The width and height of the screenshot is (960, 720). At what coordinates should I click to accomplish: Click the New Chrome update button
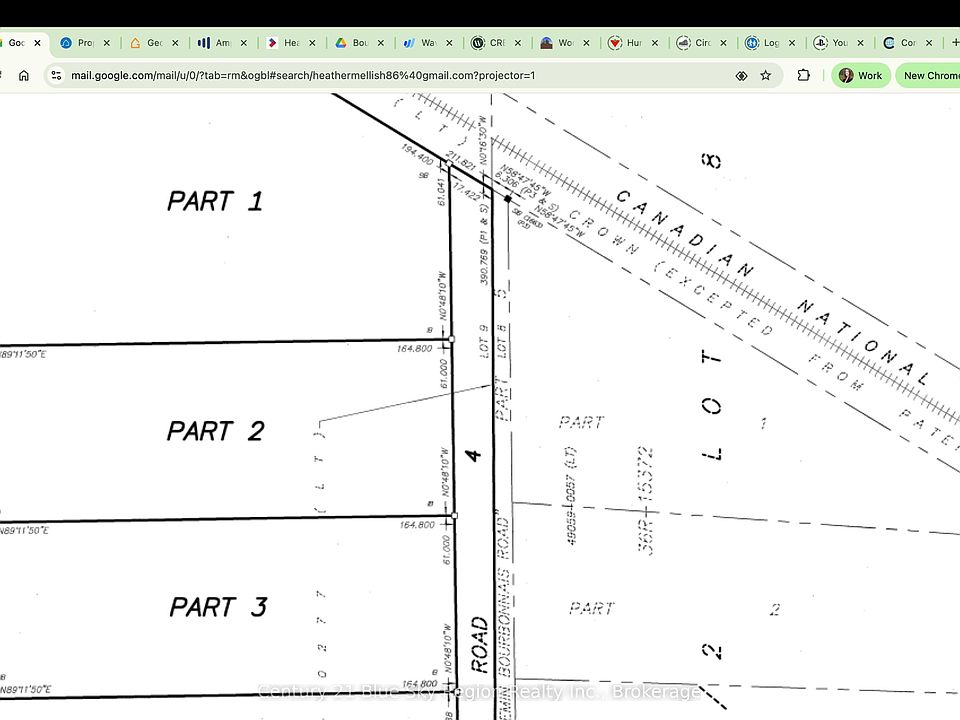[x=928, y=75]
